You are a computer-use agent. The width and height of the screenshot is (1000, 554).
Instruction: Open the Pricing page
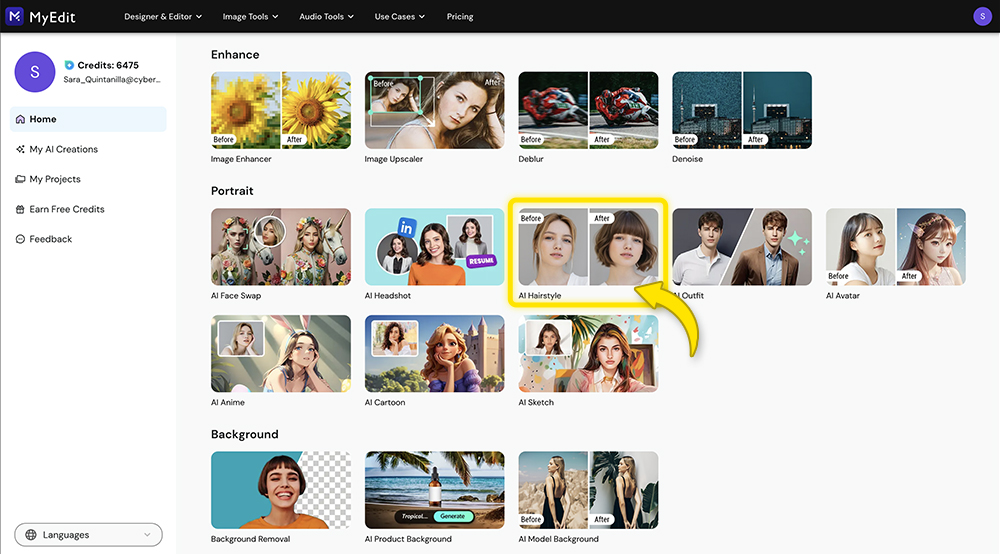460,17
